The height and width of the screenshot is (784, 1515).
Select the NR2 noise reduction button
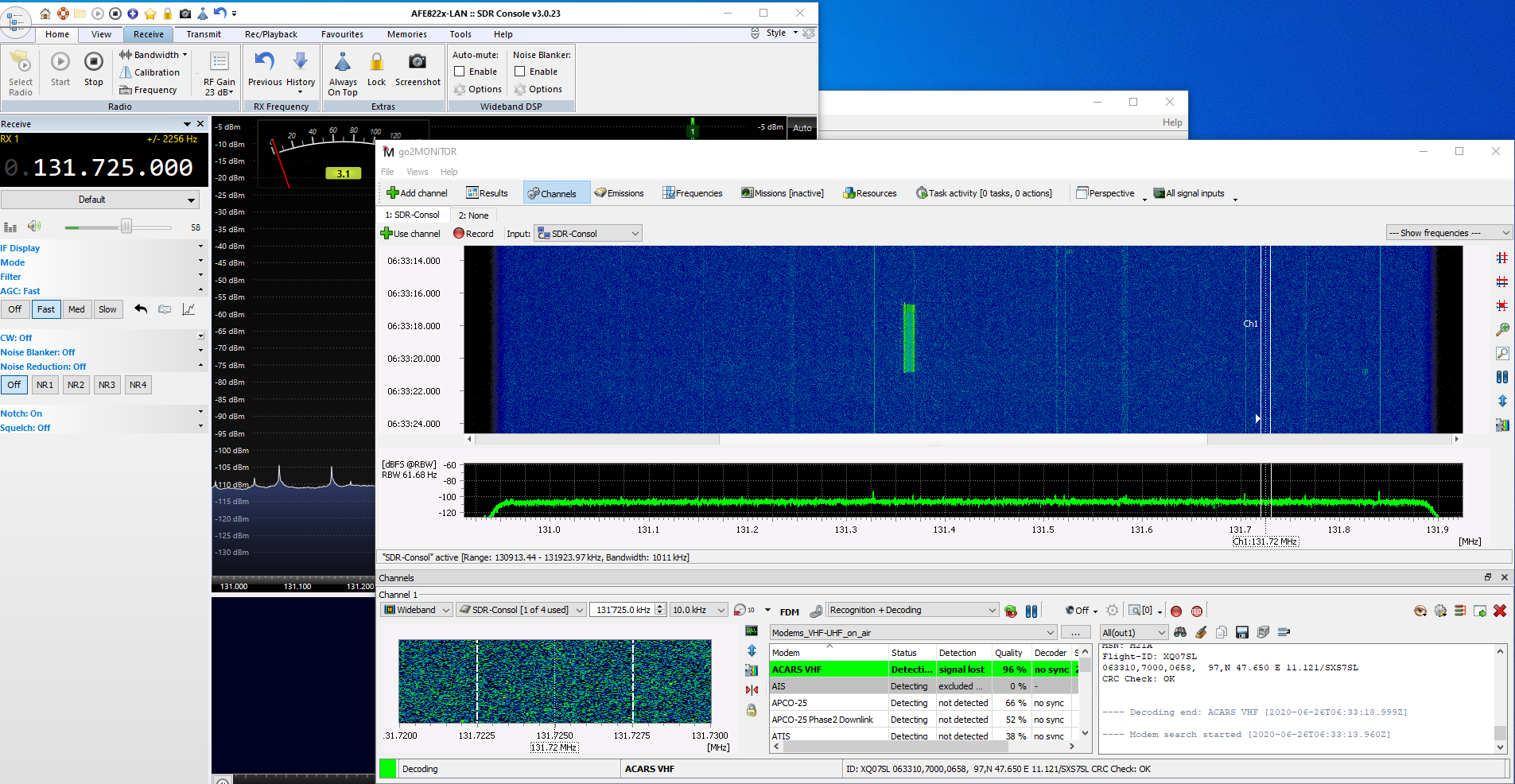point(76,385)
